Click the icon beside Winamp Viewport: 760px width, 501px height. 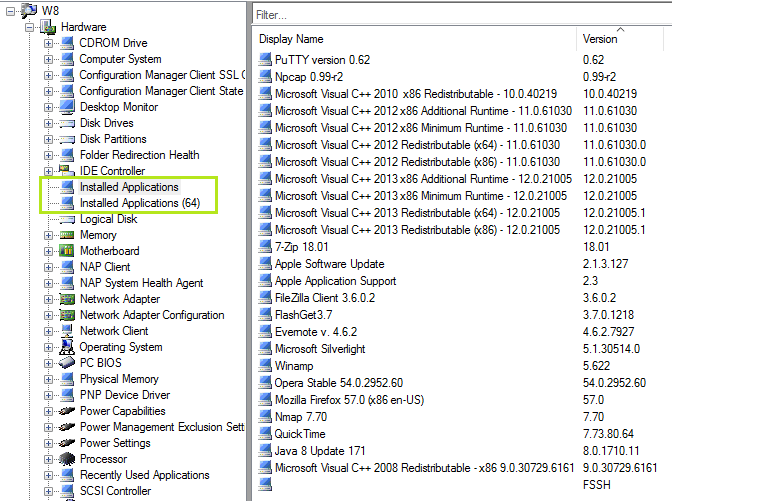265,366
